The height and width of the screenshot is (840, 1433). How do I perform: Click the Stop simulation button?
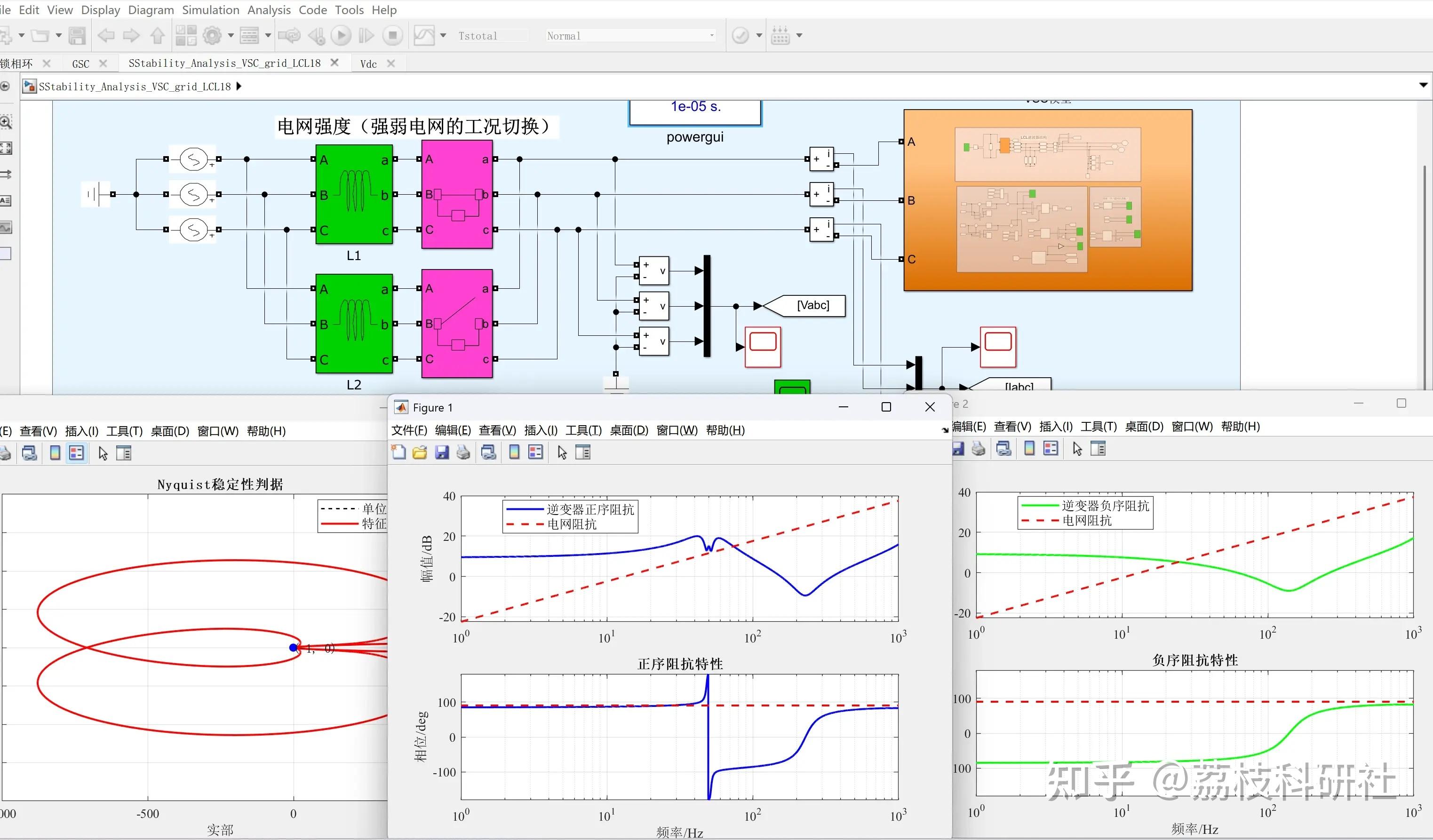pyautogui.click(x=392, y=36)
